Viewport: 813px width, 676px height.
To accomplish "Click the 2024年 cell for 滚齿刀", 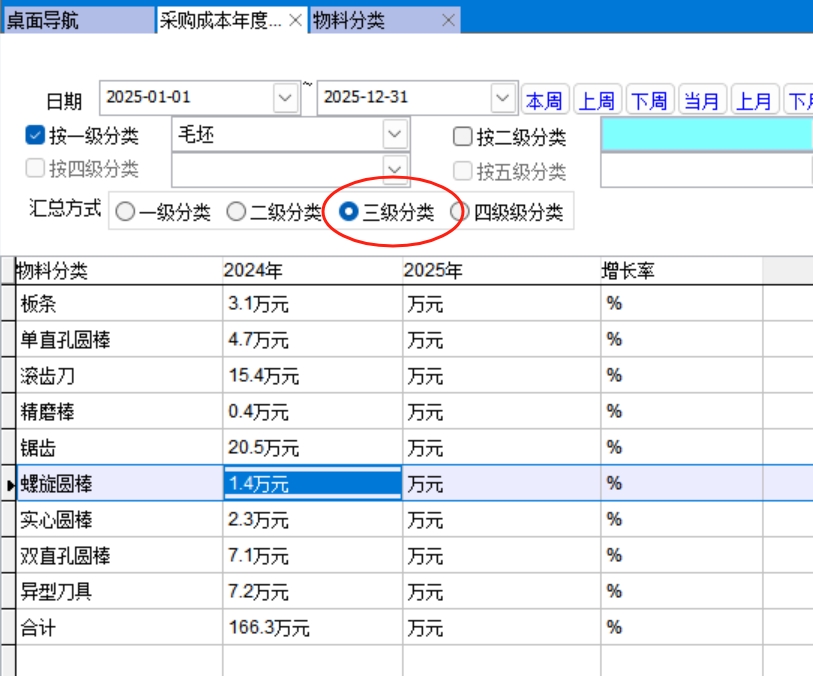I will pos(312,376).
